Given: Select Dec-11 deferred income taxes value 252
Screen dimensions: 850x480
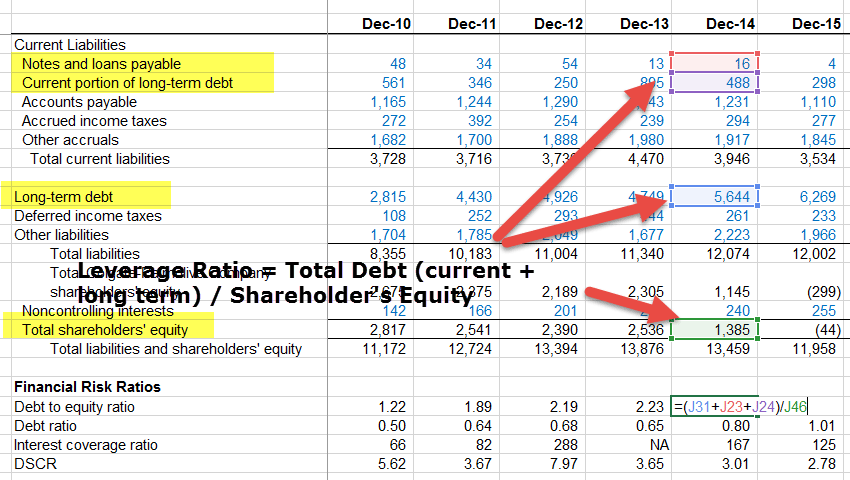Looking at the screenshot, I should click(480, 215).
